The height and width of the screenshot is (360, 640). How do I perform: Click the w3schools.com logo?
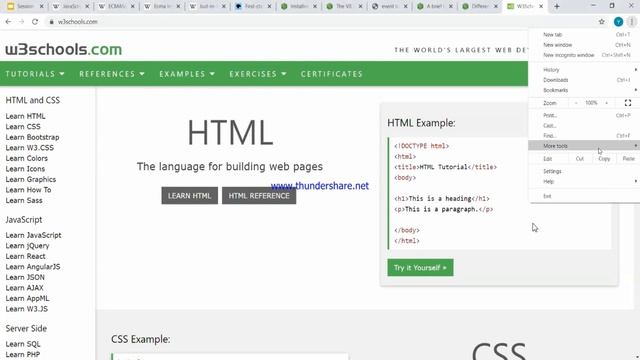coord(63,49)
